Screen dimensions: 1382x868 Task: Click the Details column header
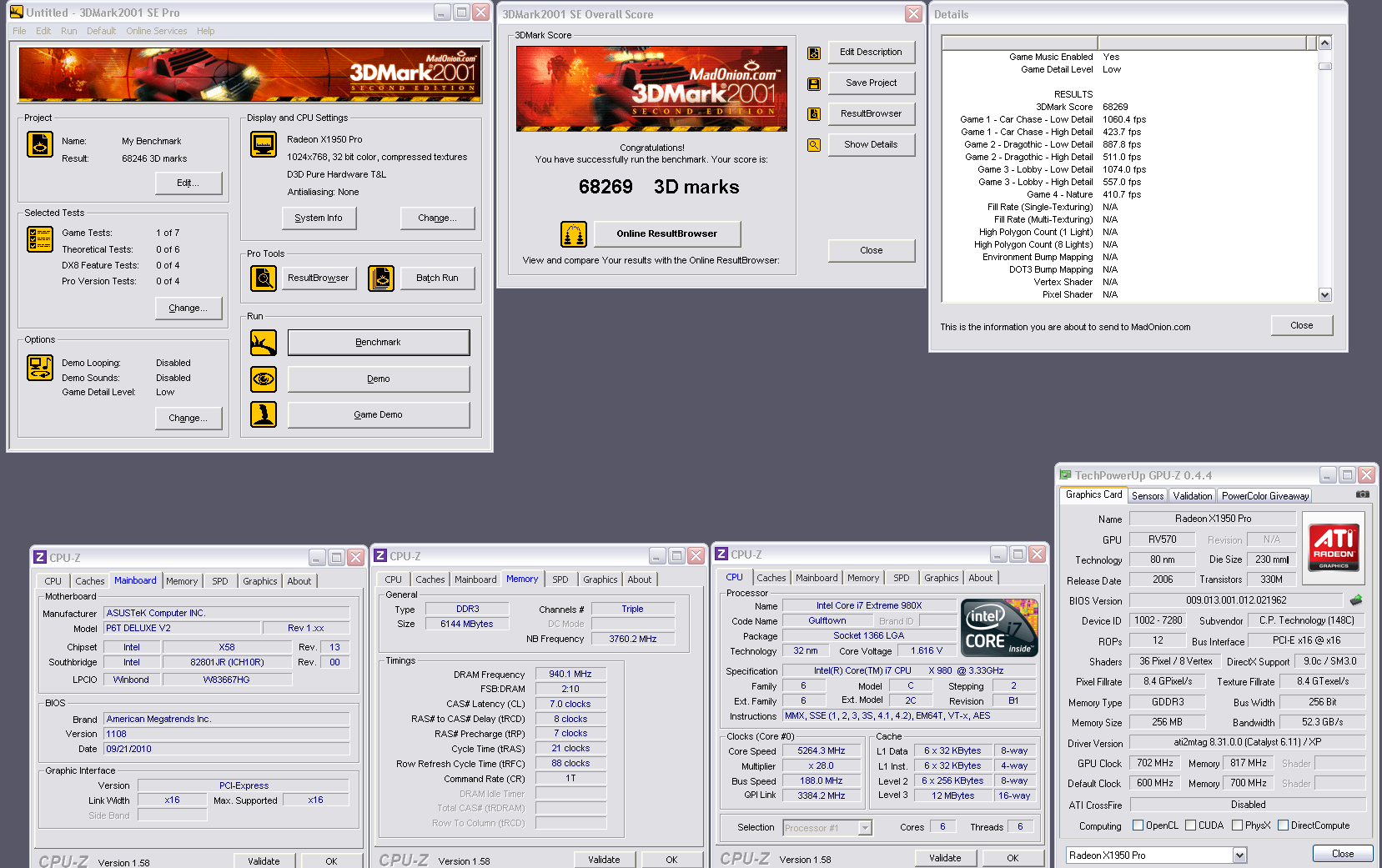tap(1129, 43)
